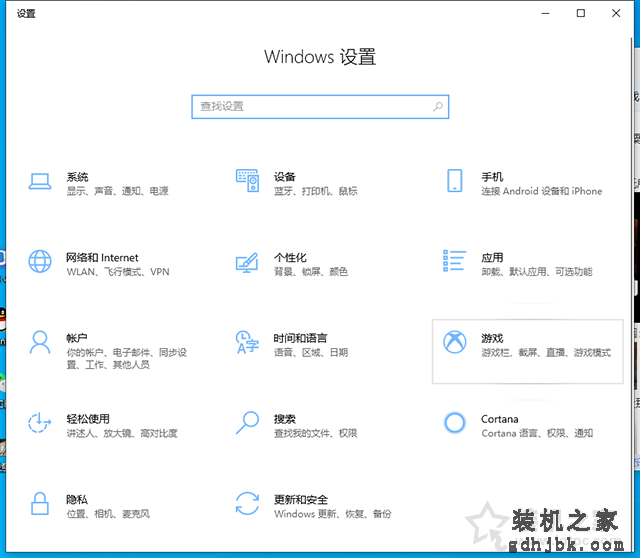Select the 游戏 Xbox icon
The image size is (640, 558).
pyautogui.click(x=455, y=342)
